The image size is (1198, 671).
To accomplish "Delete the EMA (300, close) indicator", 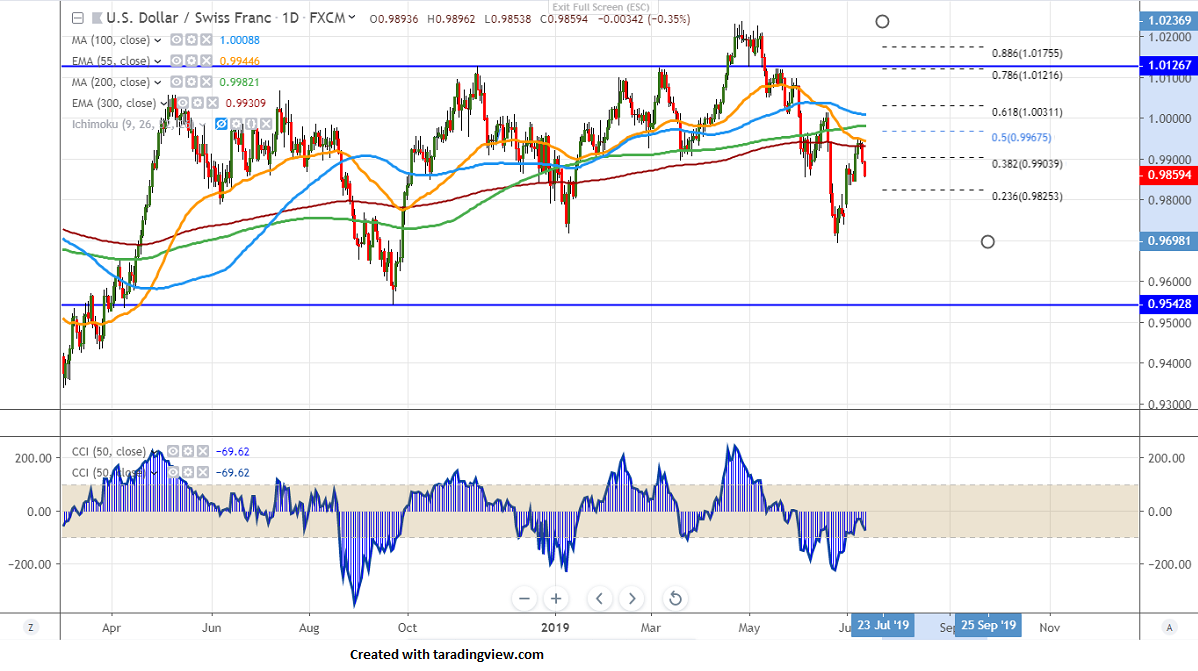I will (x=213, y=103).
